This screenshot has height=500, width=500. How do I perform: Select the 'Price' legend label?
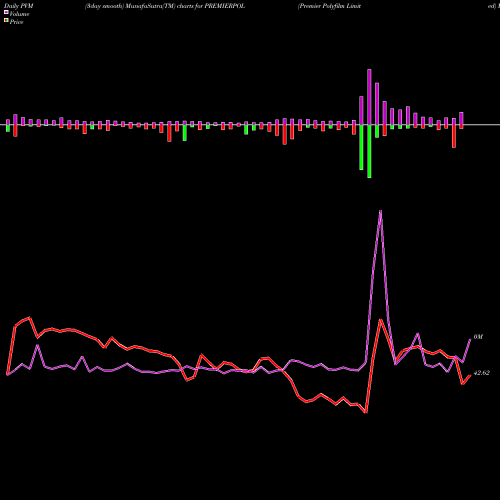[x=16, y=22]
